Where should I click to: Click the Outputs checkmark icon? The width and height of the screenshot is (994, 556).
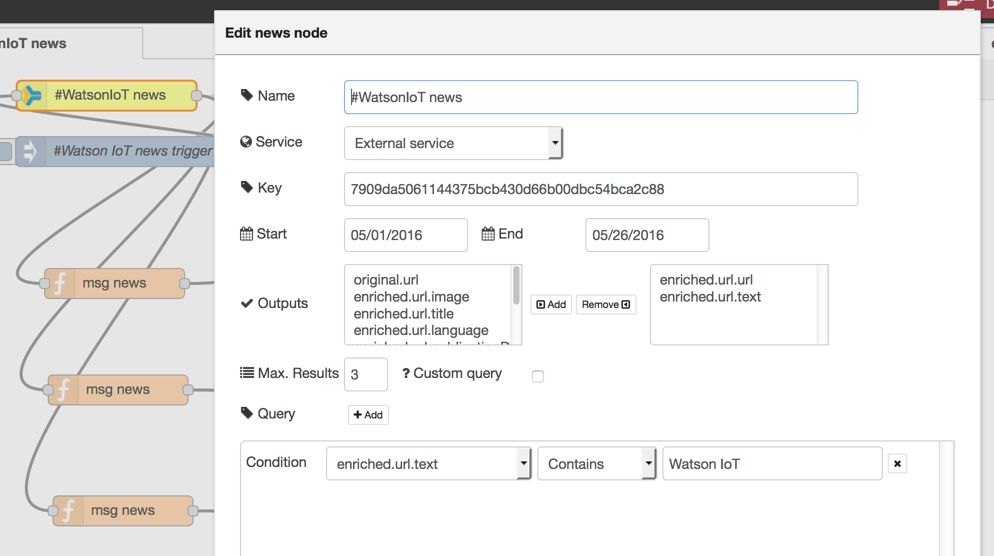pyautogui.click(x=247, y=303)
